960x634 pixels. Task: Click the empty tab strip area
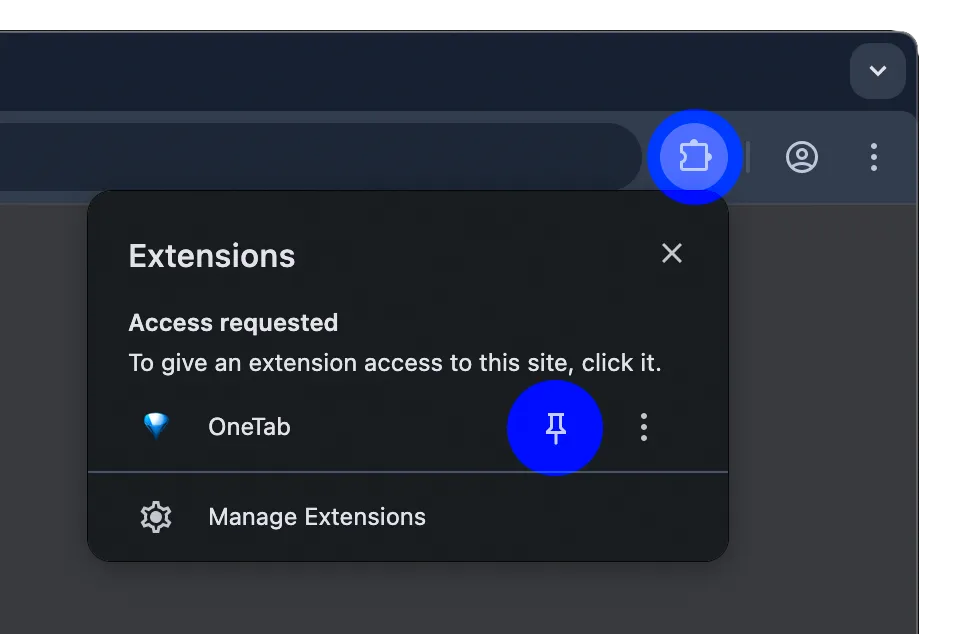click(400, 71)
